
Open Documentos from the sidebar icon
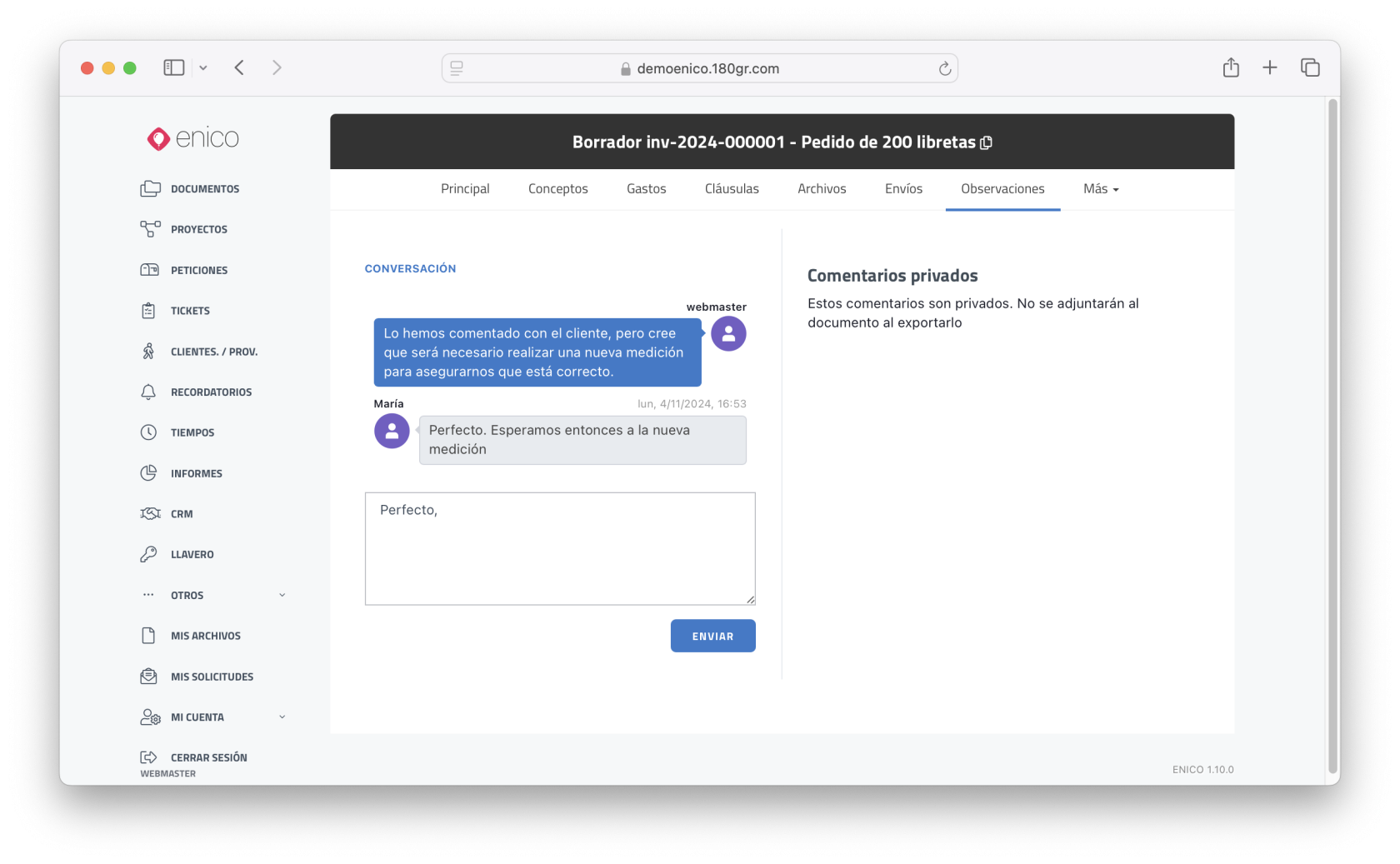tap(150, 189)
